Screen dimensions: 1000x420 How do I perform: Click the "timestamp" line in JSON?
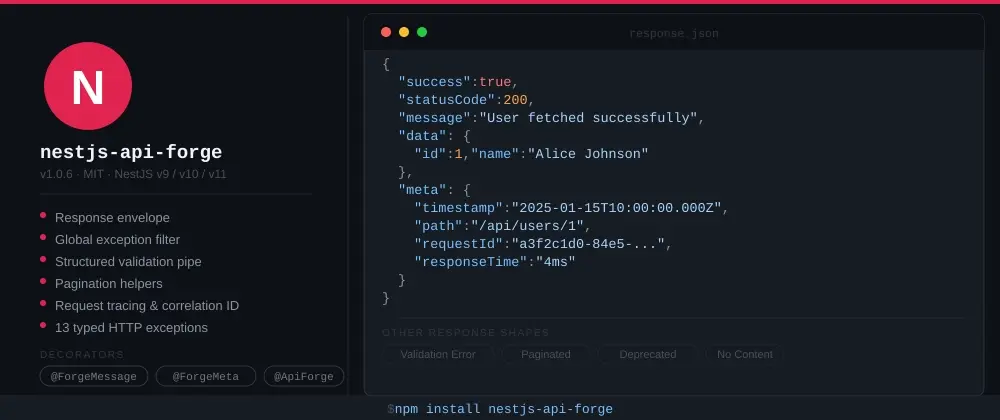pos(571,208)
